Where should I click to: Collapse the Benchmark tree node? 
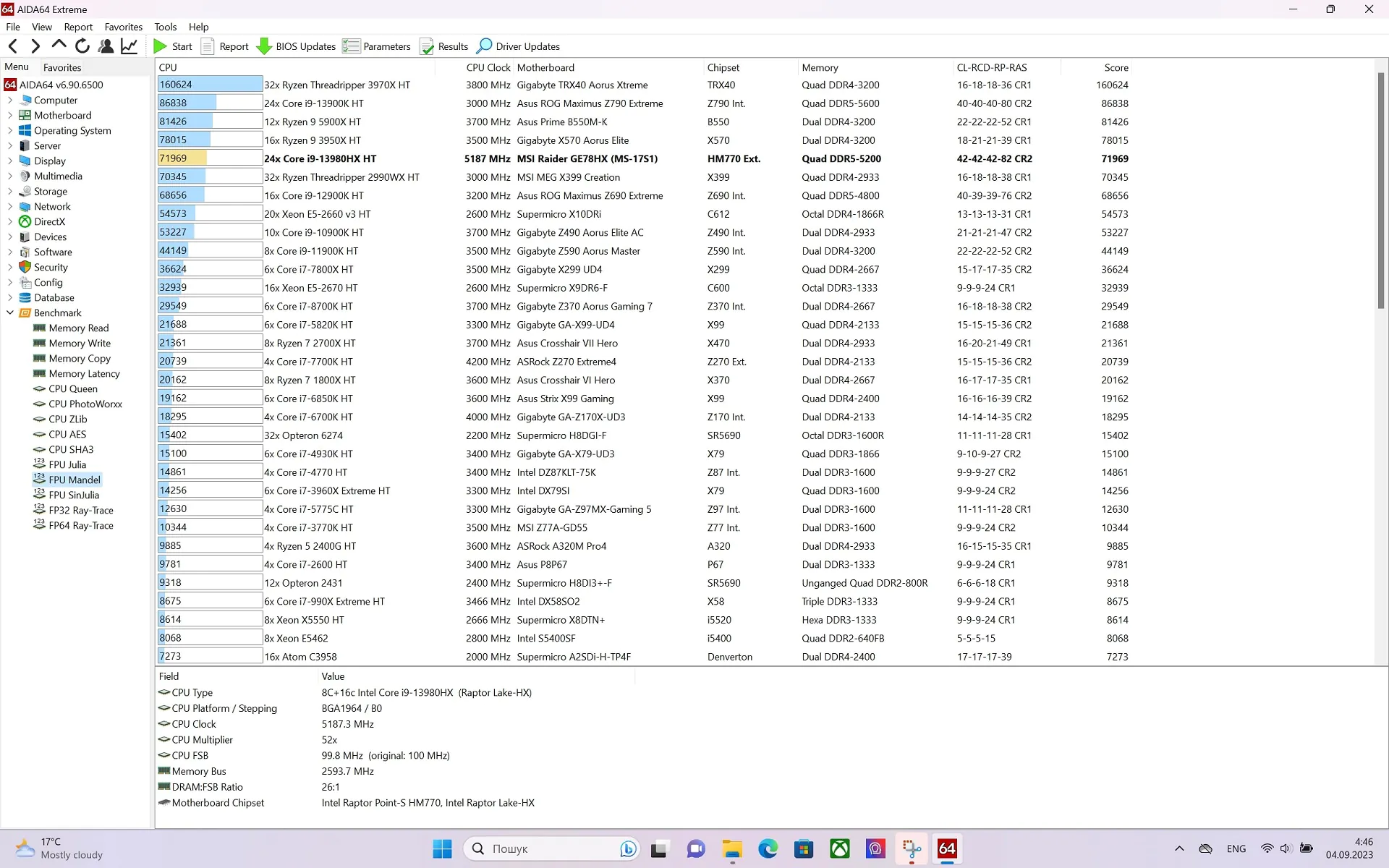coord(10,313)
